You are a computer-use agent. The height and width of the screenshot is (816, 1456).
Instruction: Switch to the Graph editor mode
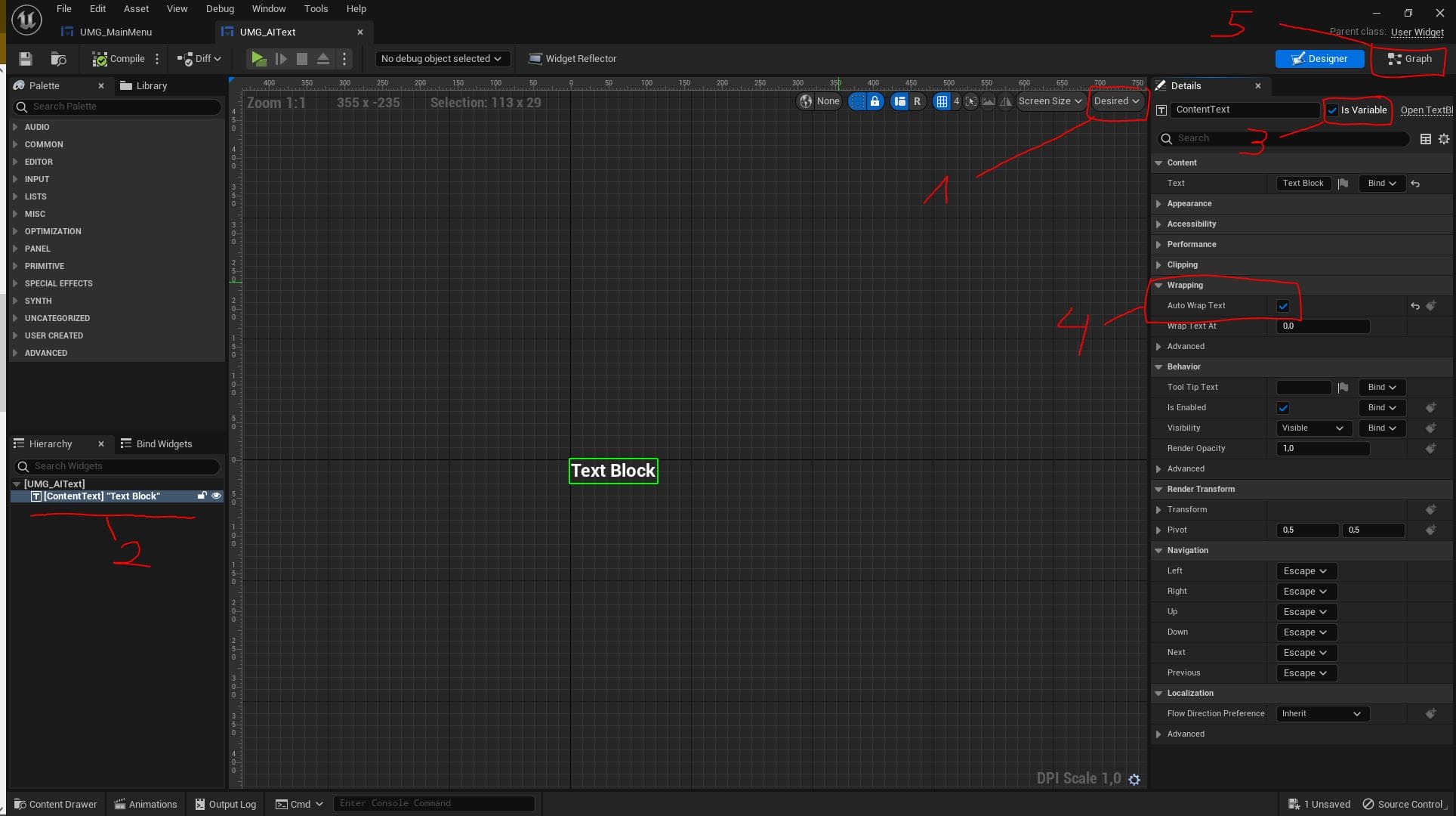click(1409, 59)
